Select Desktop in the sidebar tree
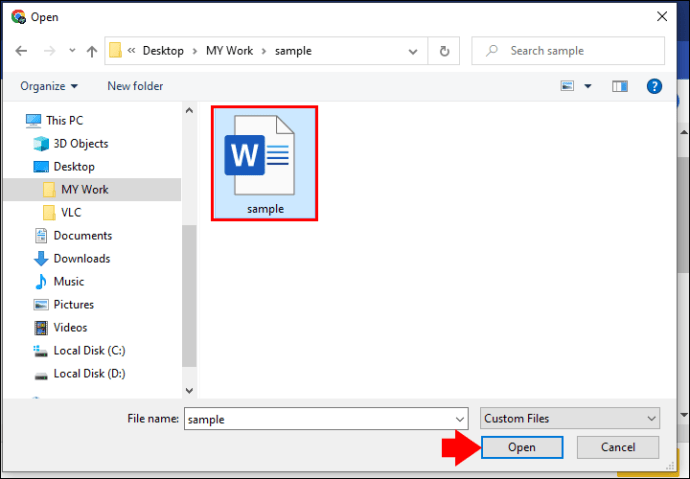 (x=74, y=167)
